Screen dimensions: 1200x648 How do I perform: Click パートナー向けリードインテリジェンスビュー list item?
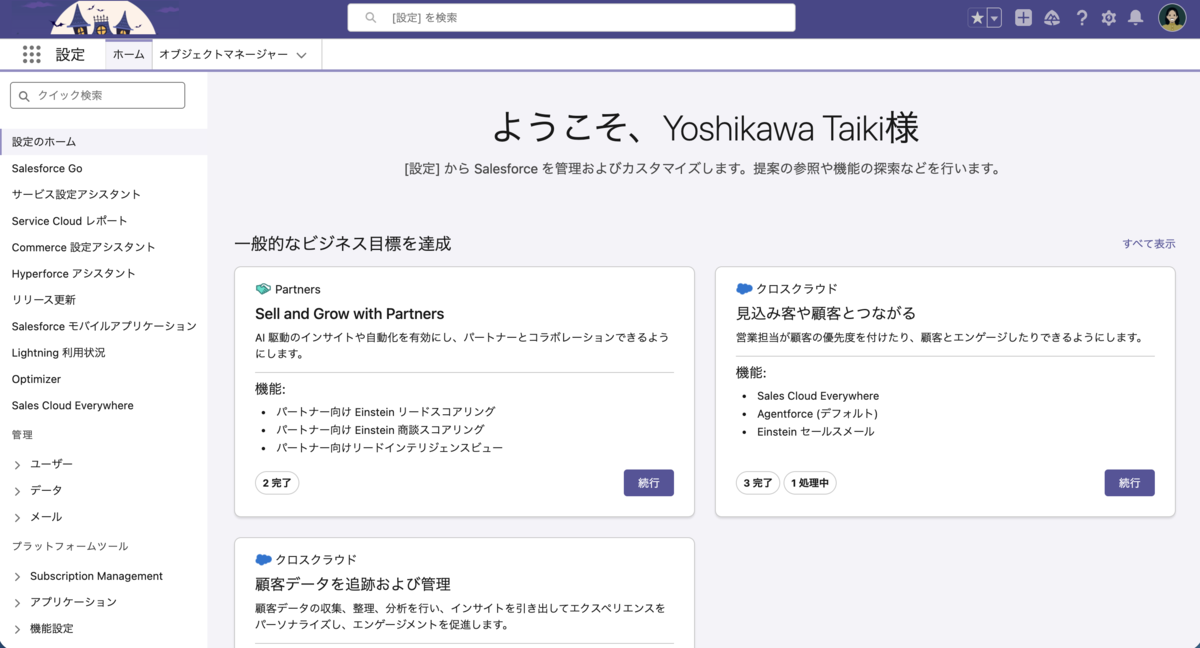click(x=390, y=448)
